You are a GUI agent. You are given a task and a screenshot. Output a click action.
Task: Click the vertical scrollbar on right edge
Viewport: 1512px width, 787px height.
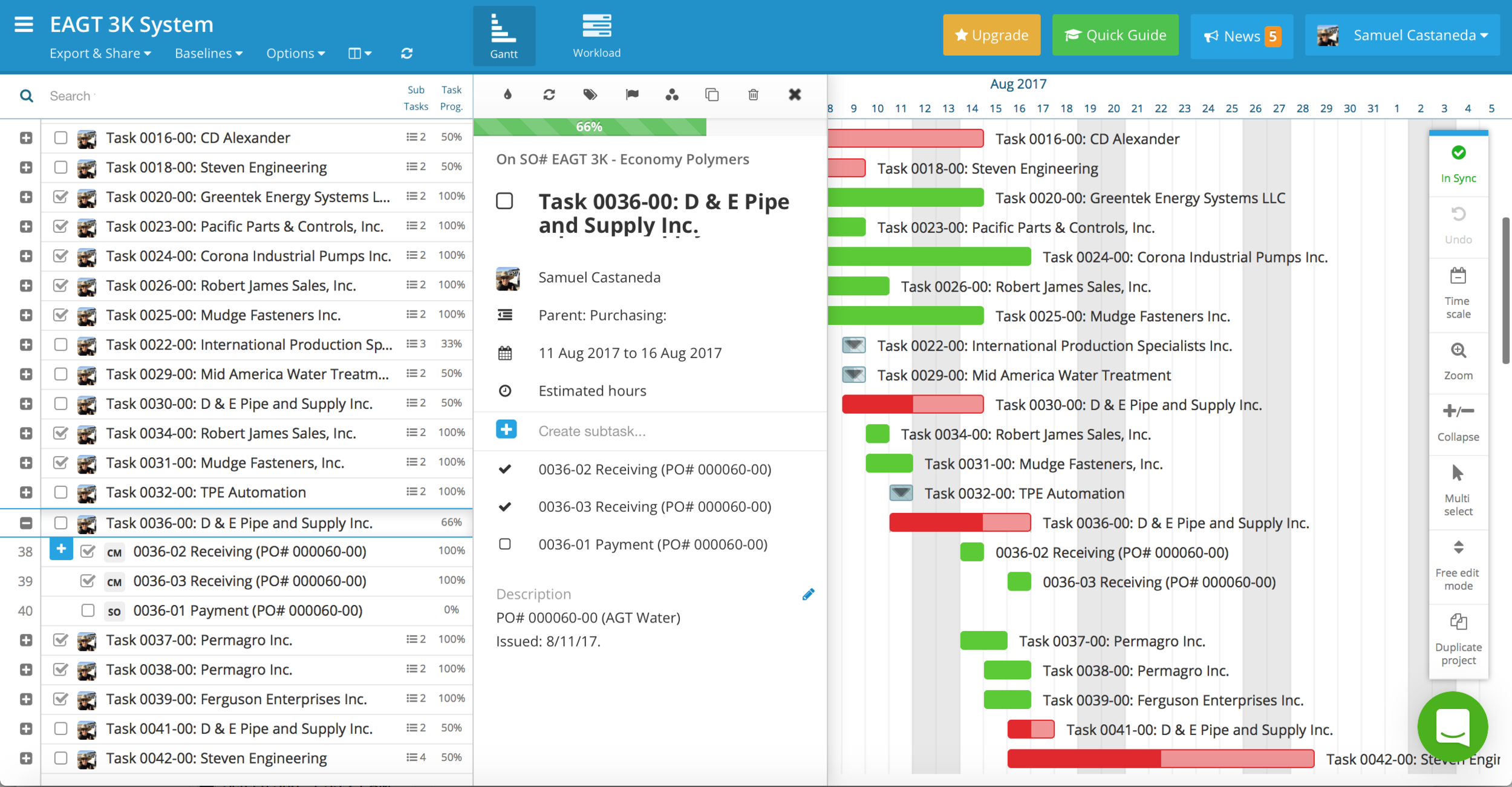1506,290
